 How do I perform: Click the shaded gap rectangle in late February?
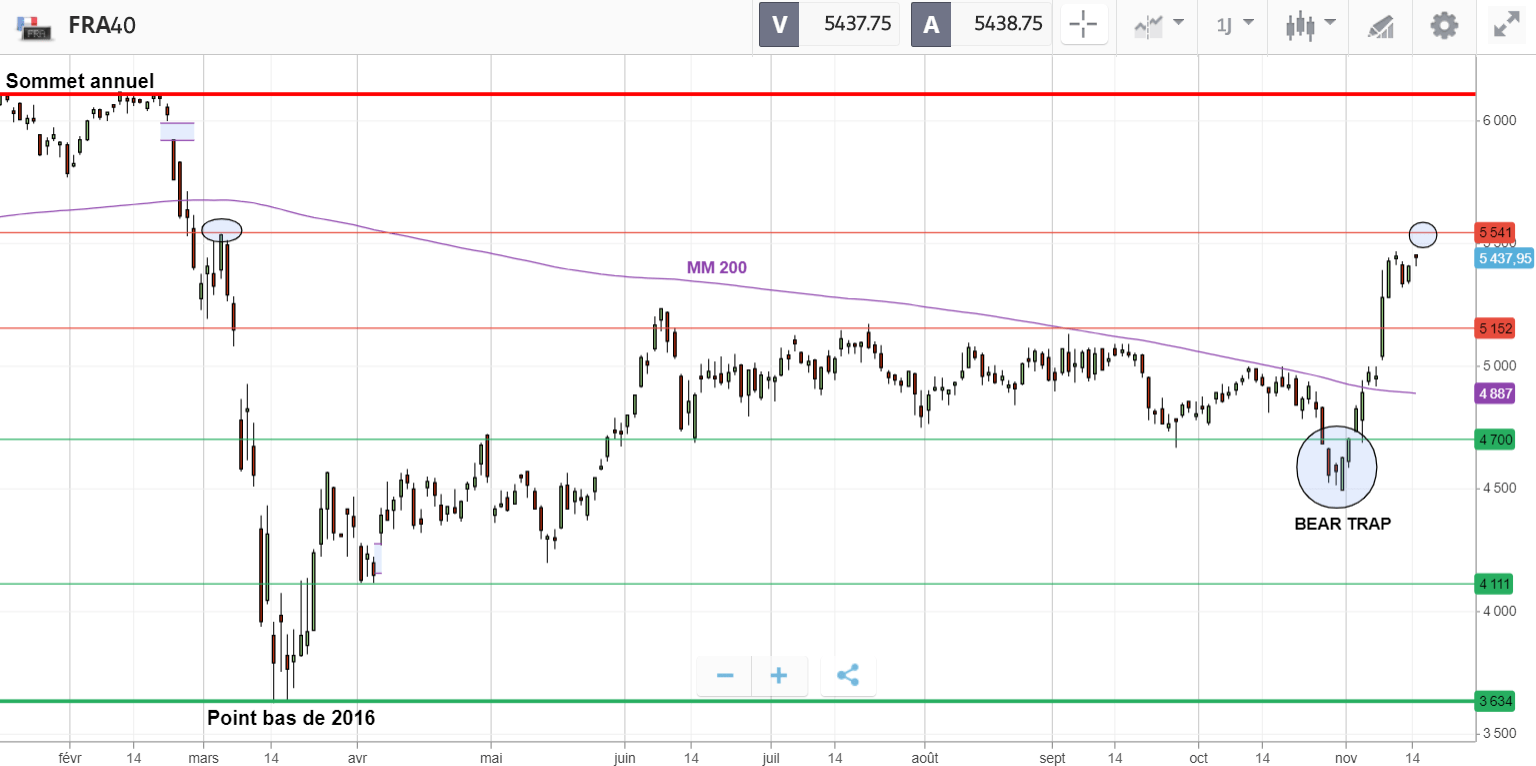click(x=177, y=131)
